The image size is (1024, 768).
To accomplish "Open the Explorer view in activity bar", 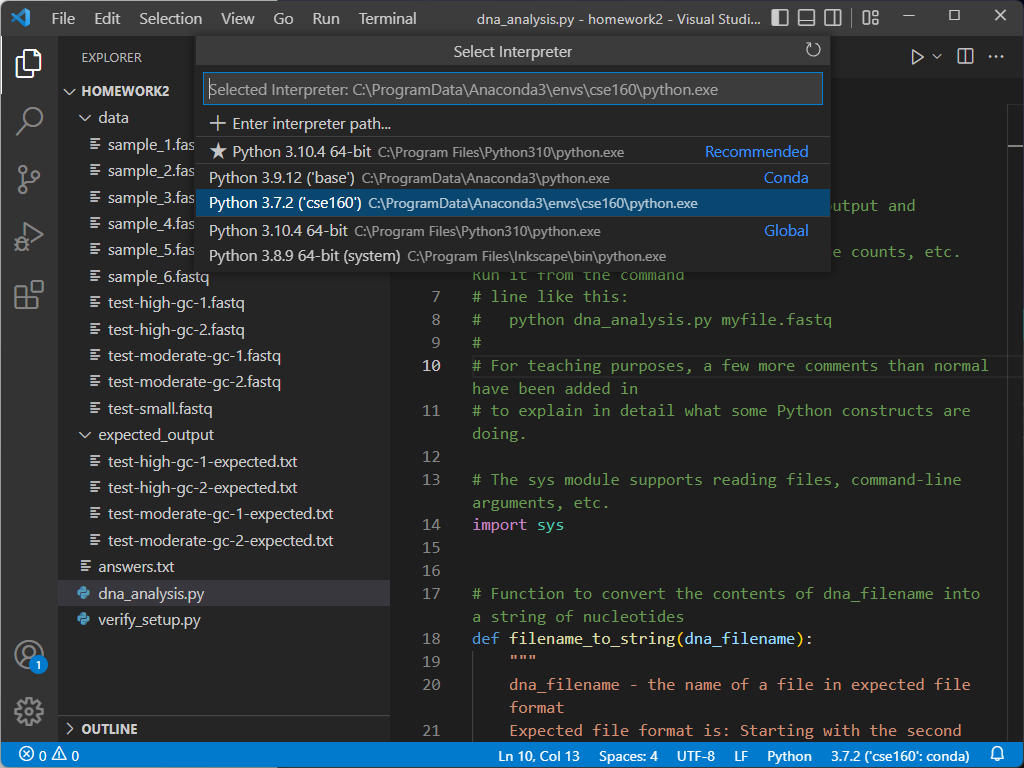I will pyautogui.click(x=29, y=64).
